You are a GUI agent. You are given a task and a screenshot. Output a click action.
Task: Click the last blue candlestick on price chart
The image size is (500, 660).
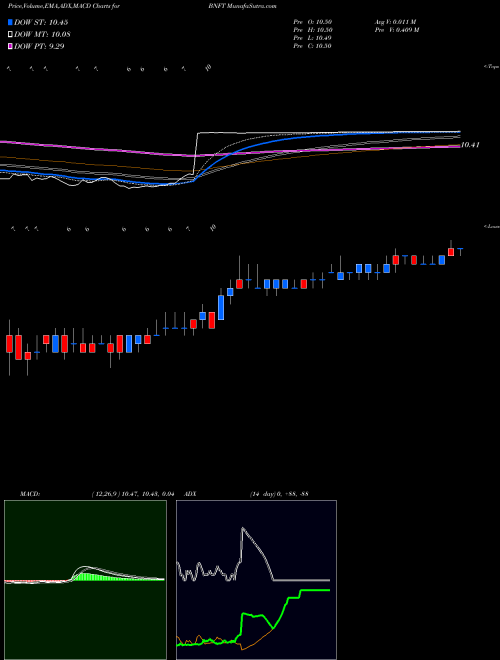click(x=460, y=250)
